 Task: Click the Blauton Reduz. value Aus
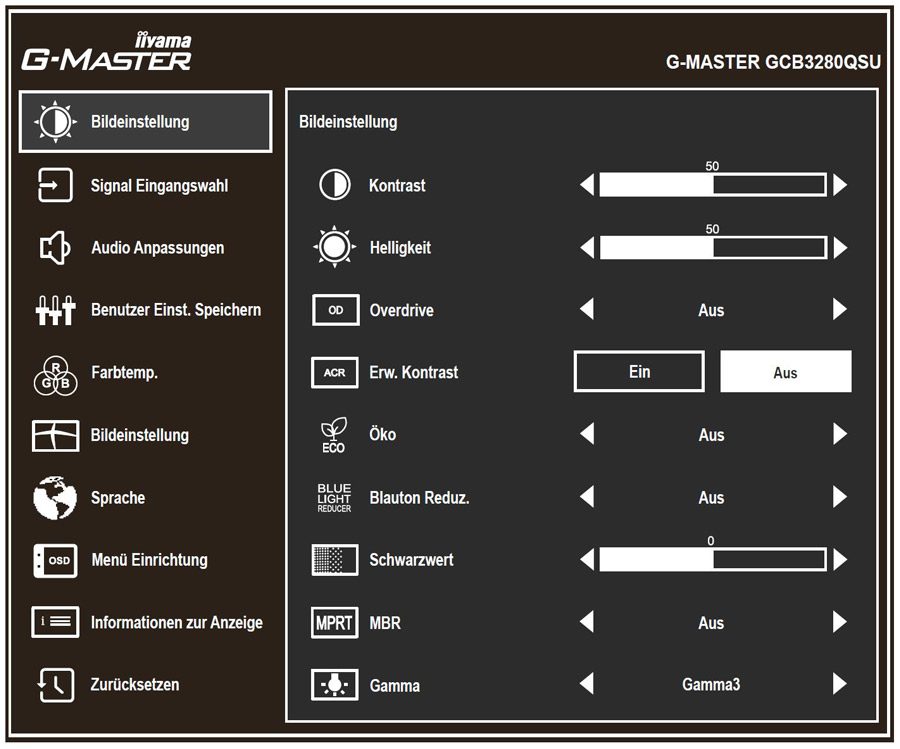point(711,498)
